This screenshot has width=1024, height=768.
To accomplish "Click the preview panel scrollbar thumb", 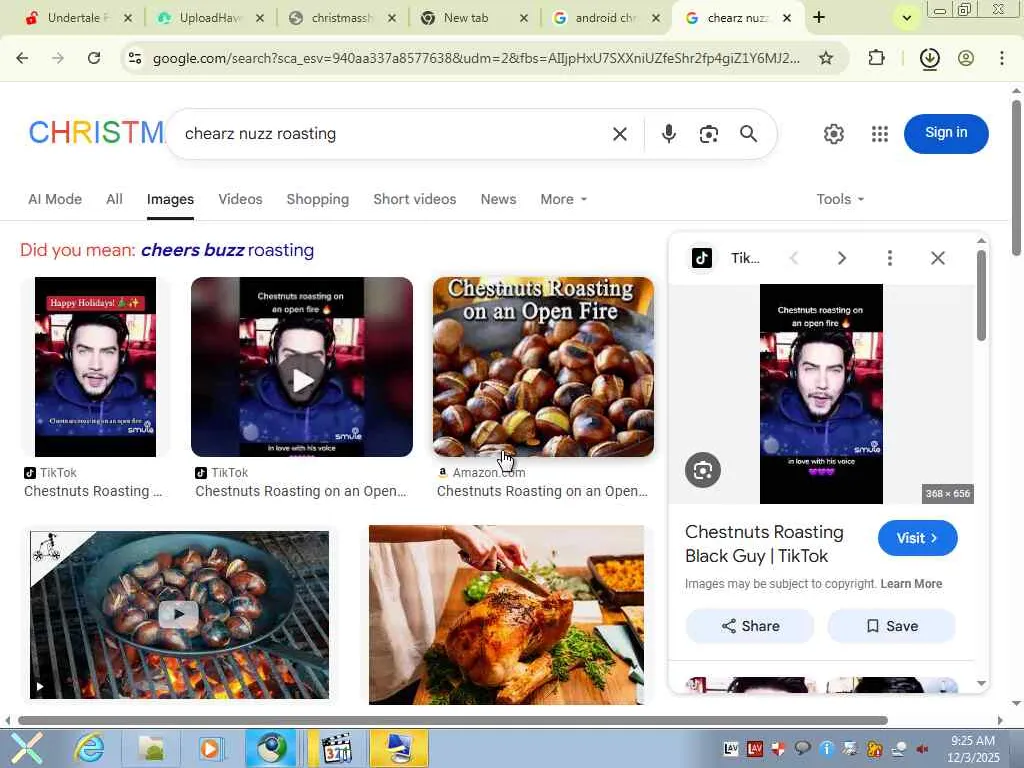I will click(981, 295).
